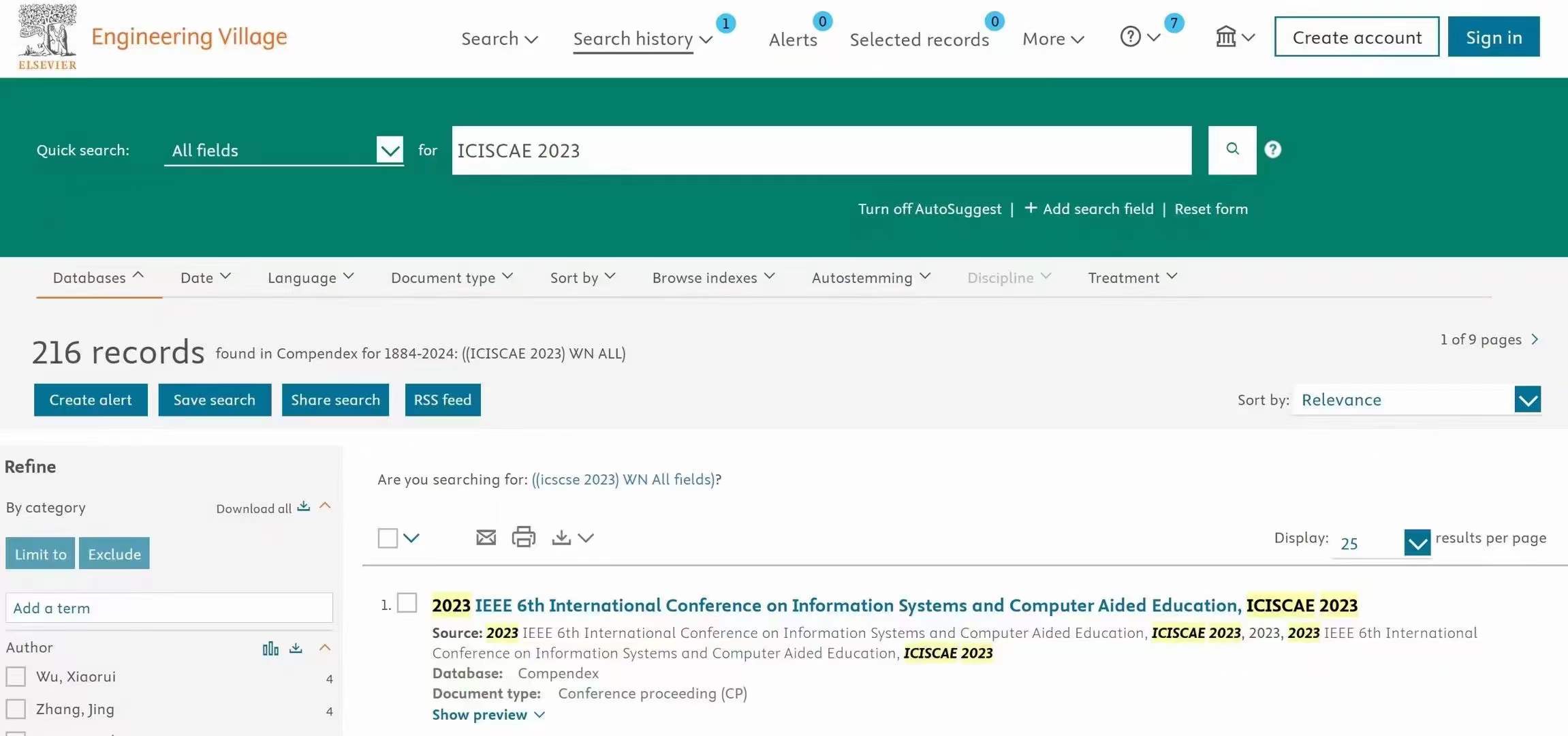This screenshot has height=736, width=1568.
Task: Click Share search button
Action: click(335, 400)
